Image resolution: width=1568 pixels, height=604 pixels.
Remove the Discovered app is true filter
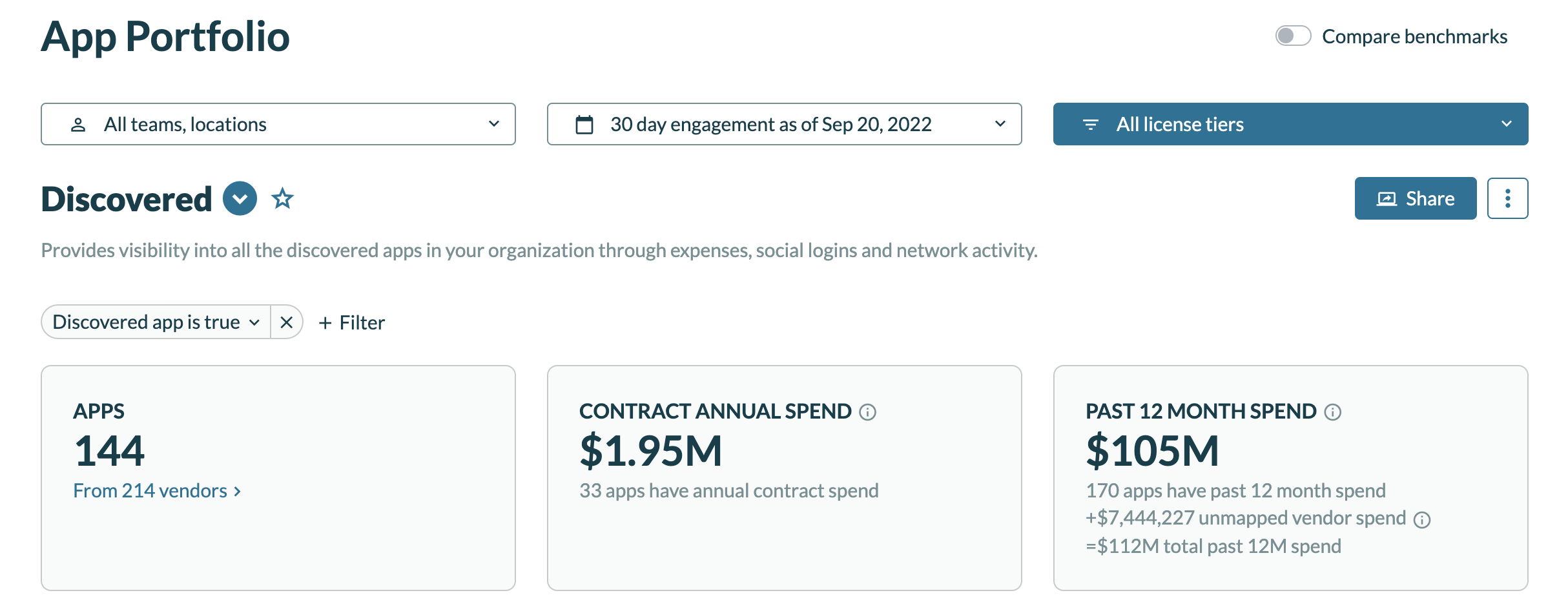[287, 322]
